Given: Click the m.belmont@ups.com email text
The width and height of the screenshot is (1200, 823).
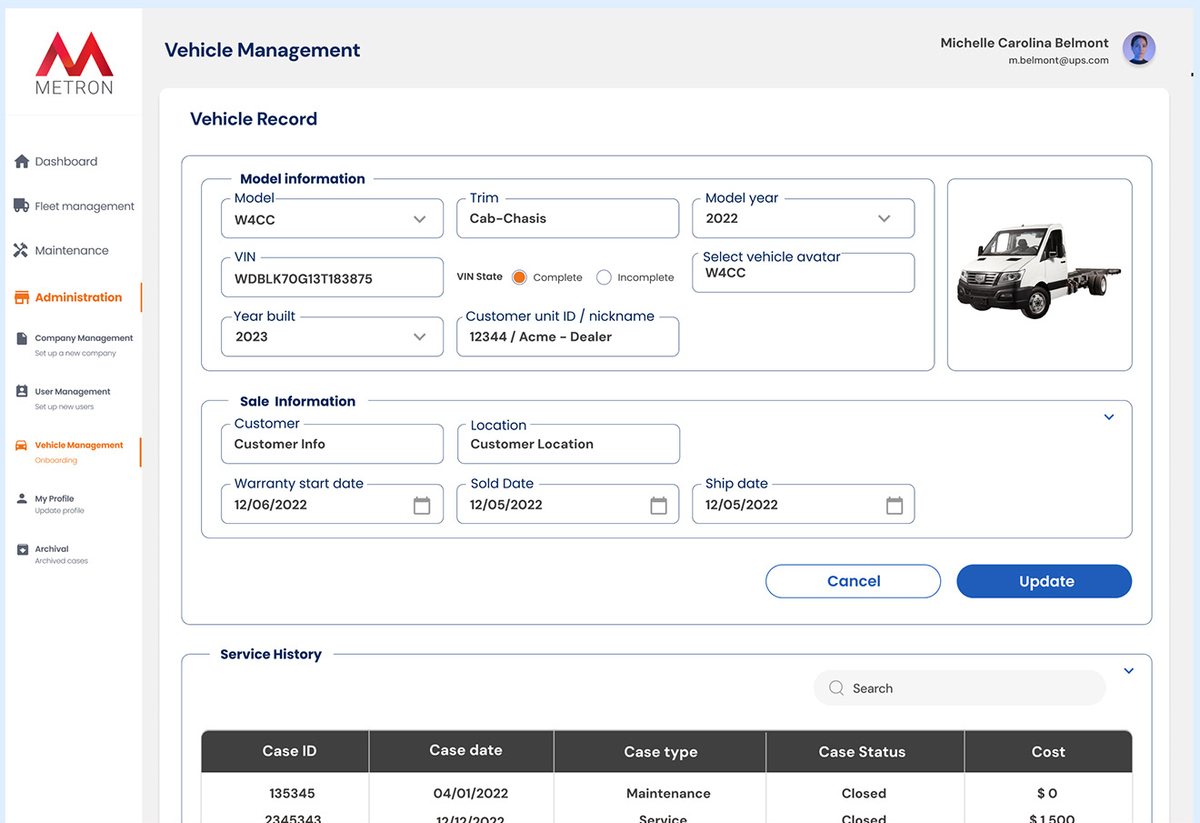Looking at the screenshot, I should click(1058, 60).
